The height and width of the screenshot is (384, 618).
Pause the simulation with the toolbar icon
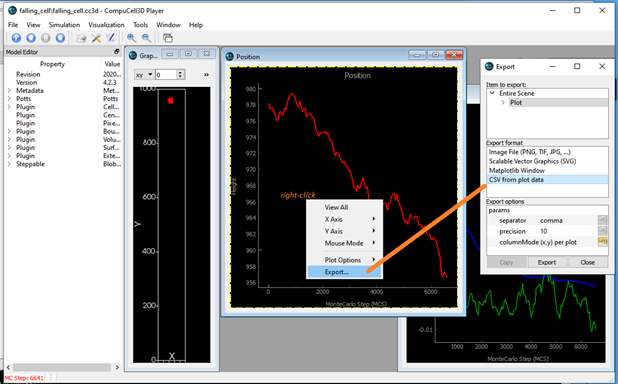pos(46,38)
